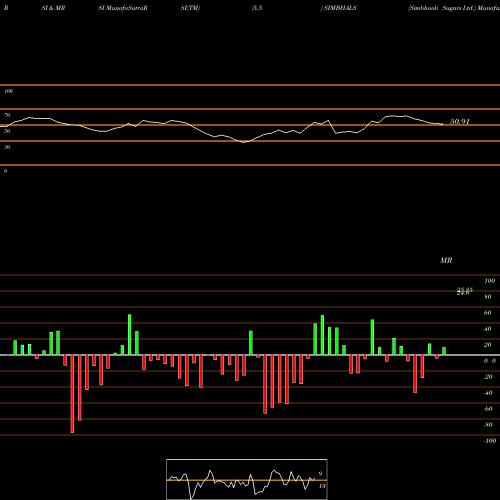The image size is (500, 500).
Task: Click the value 9 in mini chart
Action: coord(320,474)
